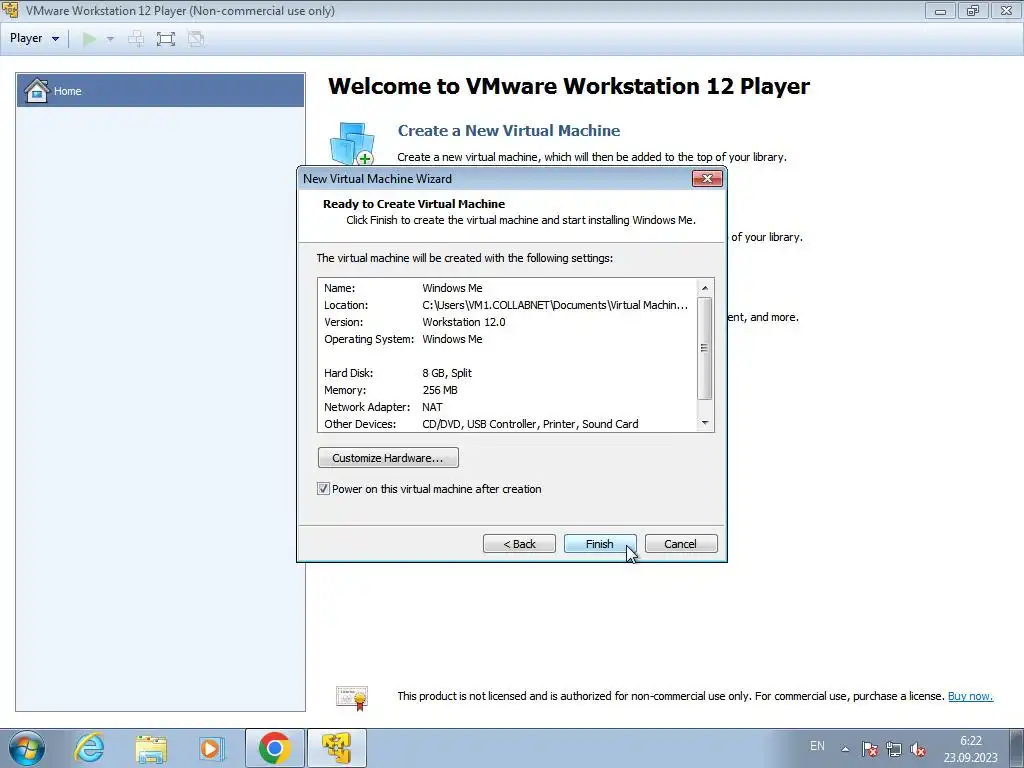This screenshot has height=768, width=1024.
Task: Click the VMware icon in the title bar
Action: 10,10
